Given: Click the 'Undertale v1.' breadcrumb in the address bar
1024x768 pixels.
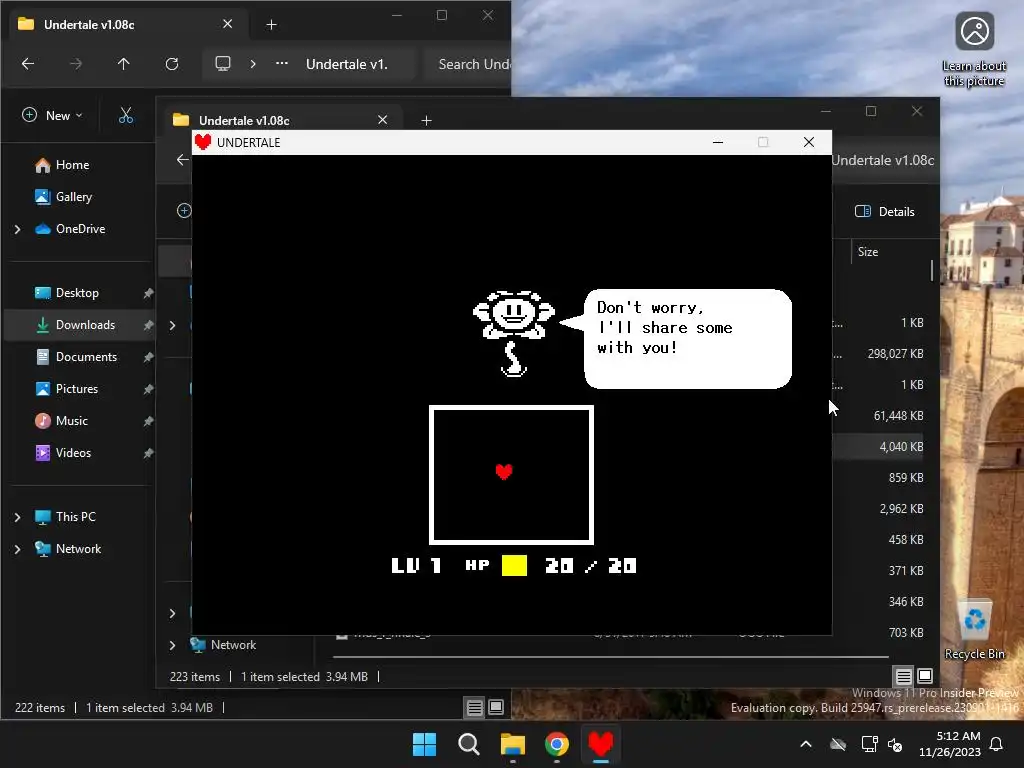Looking at the screenshot, I should click(x=347, y=64).
